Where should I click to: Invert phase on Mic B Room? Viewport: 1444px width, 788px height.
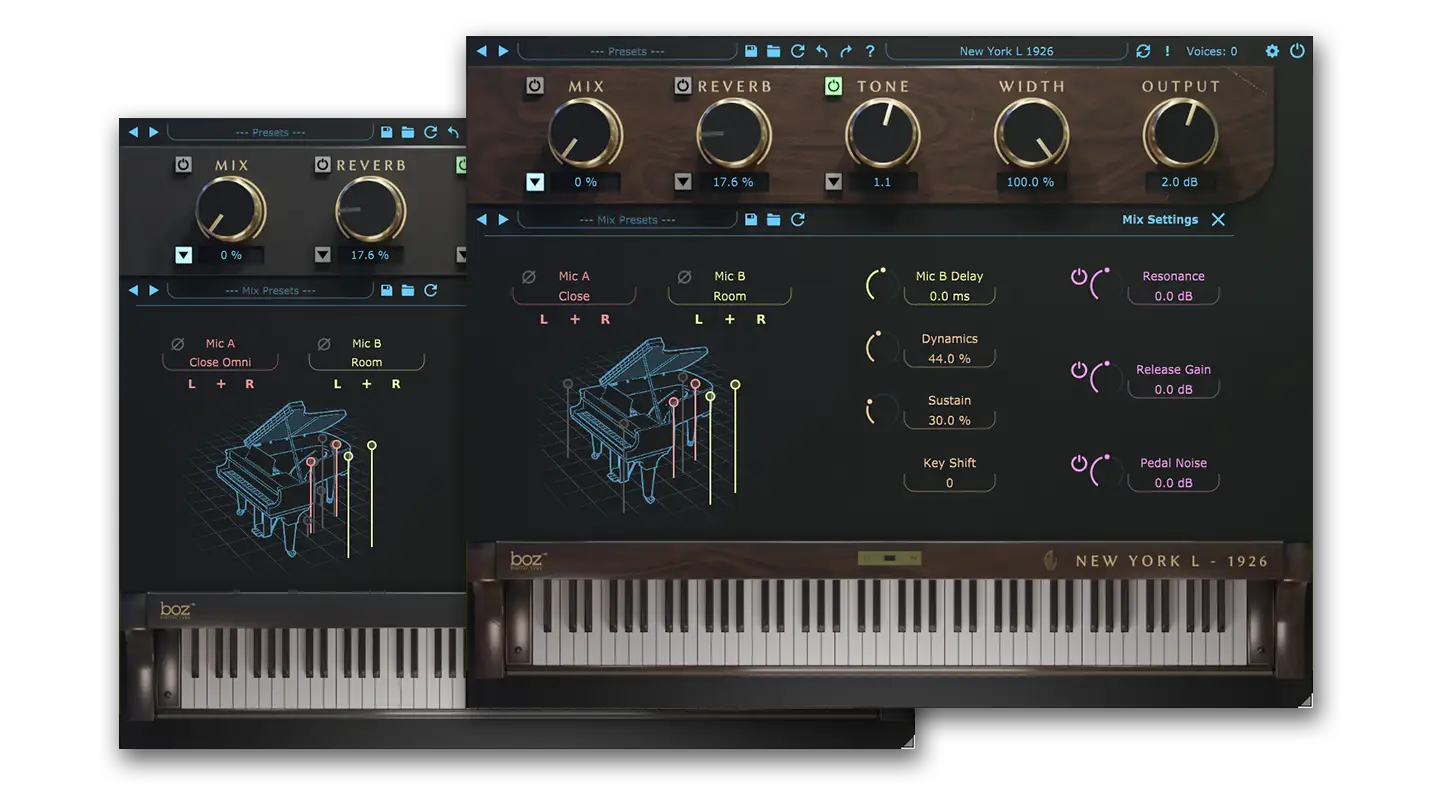click(685, 277)
